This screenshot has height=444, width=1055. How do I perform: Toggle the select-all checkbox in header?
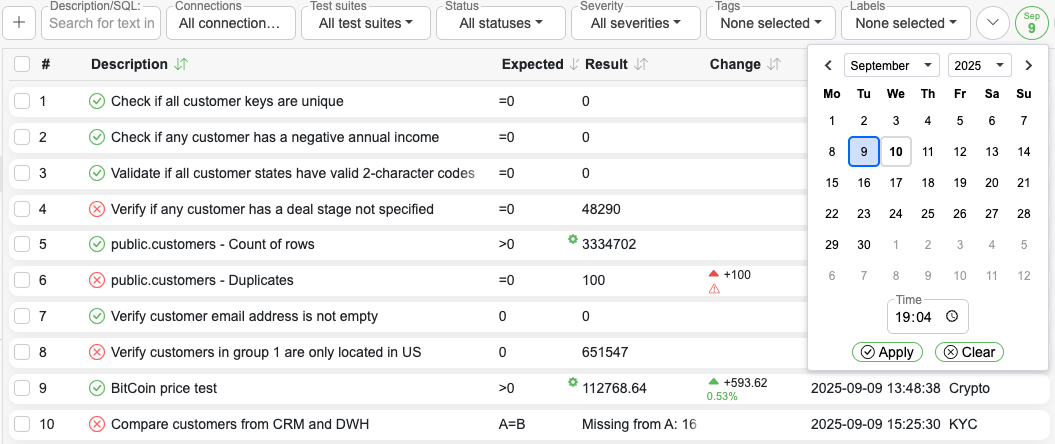(22, 64)
